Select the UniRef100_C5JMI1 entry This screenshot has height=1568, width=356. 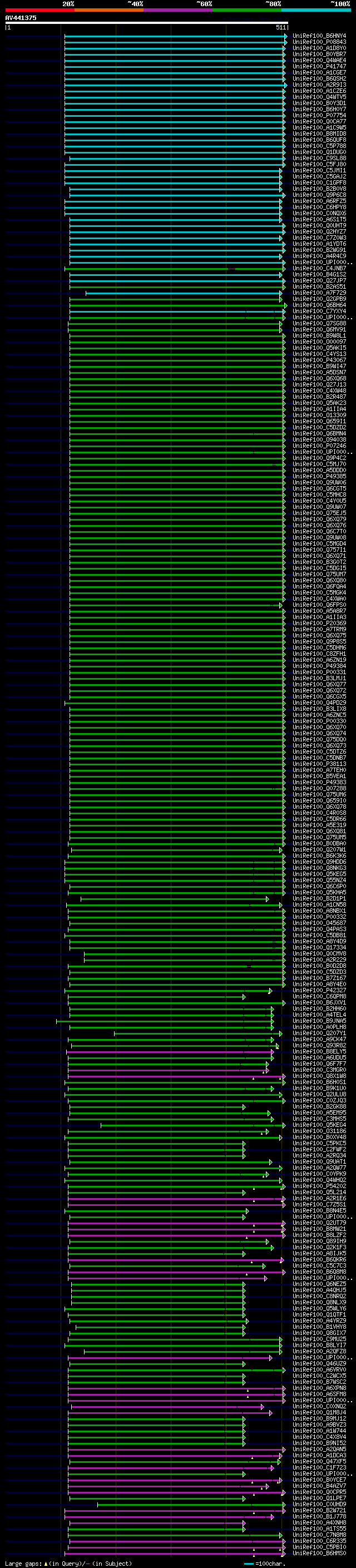(x=319, y=170)
